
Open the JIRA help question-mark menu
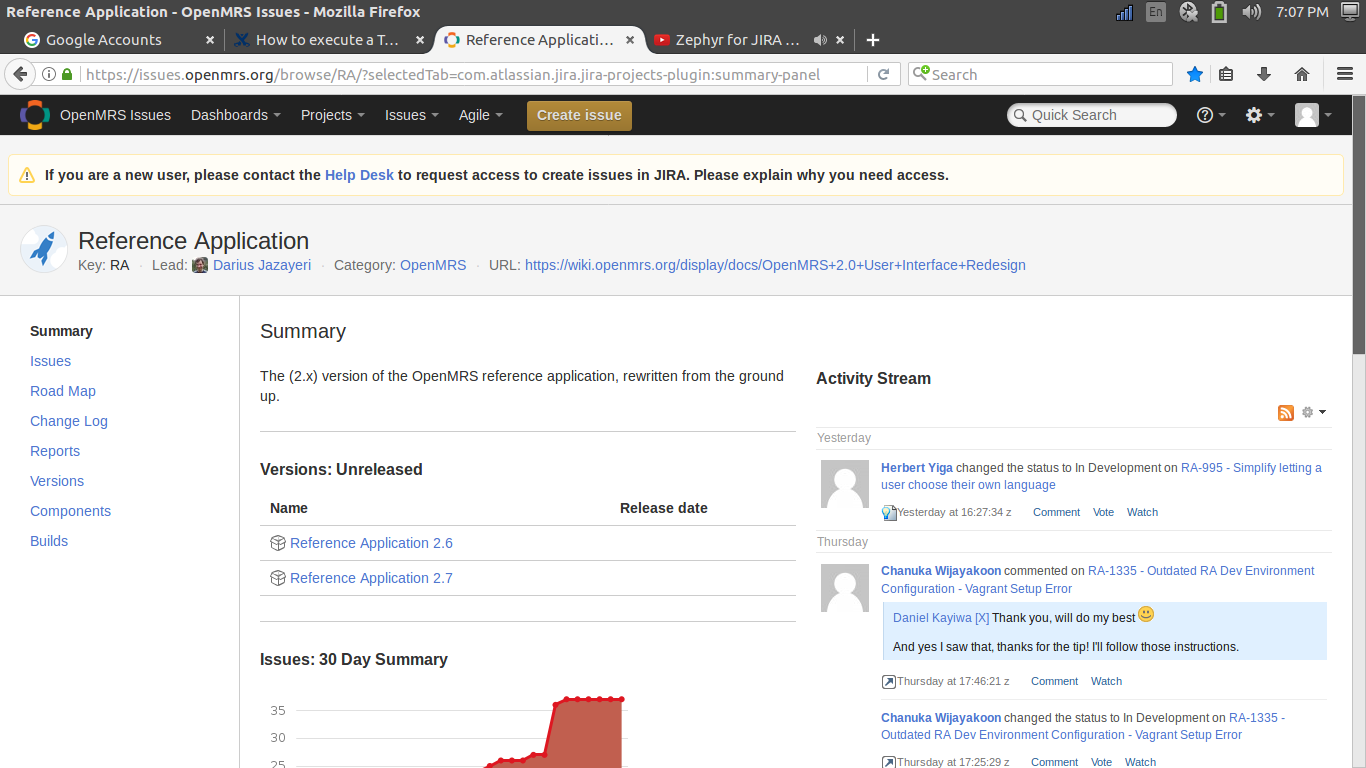pos(1211,115)
